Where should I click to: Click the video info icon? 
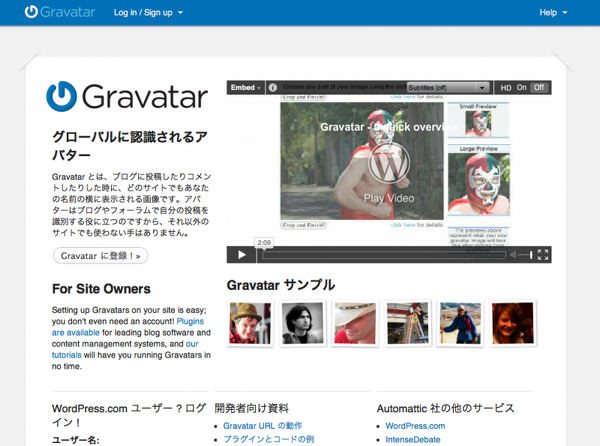[272, 88]
